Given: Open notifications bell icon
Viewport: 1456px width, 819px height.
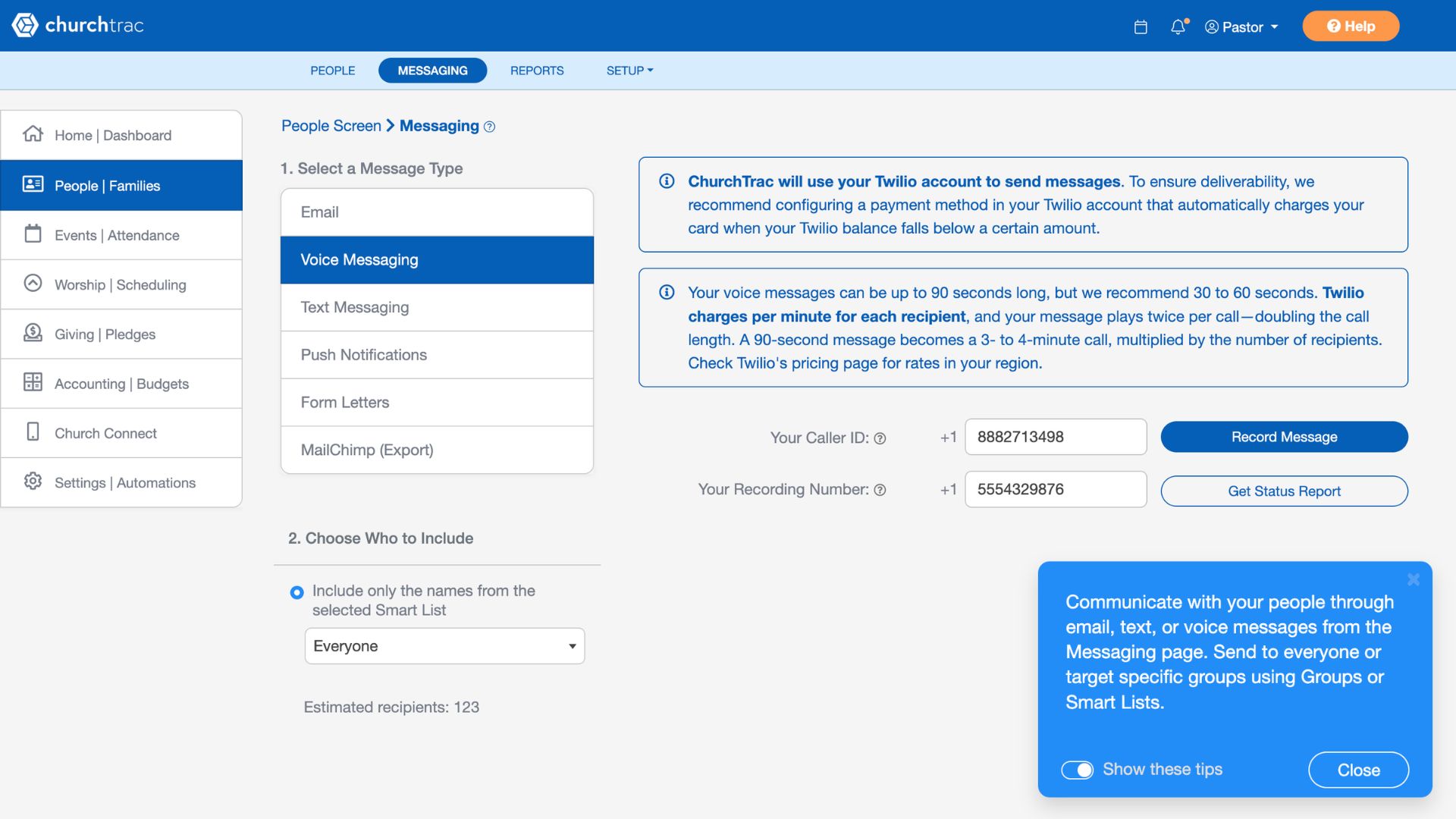Looking at the screenshot, I should [x=1178, y=27].
